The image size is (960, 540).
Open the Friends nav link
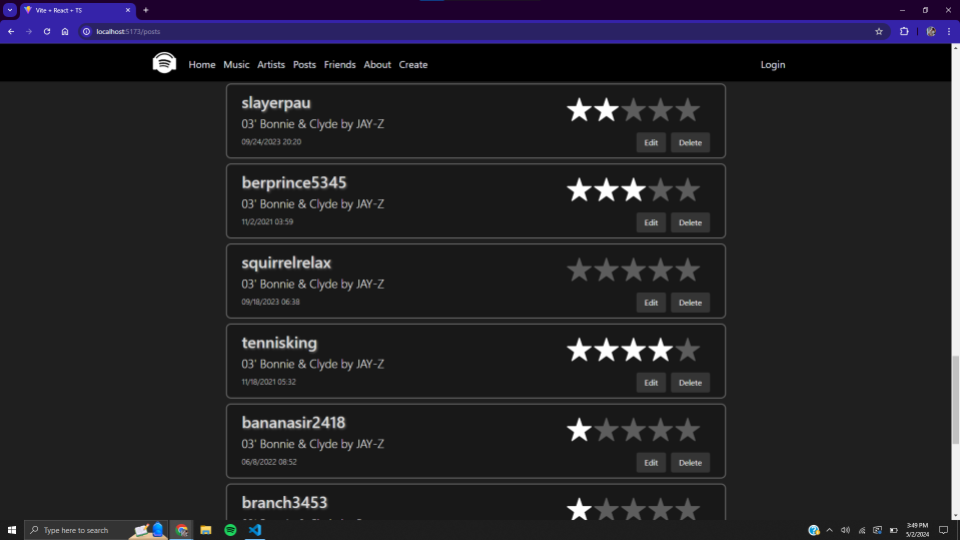(339, 64)
